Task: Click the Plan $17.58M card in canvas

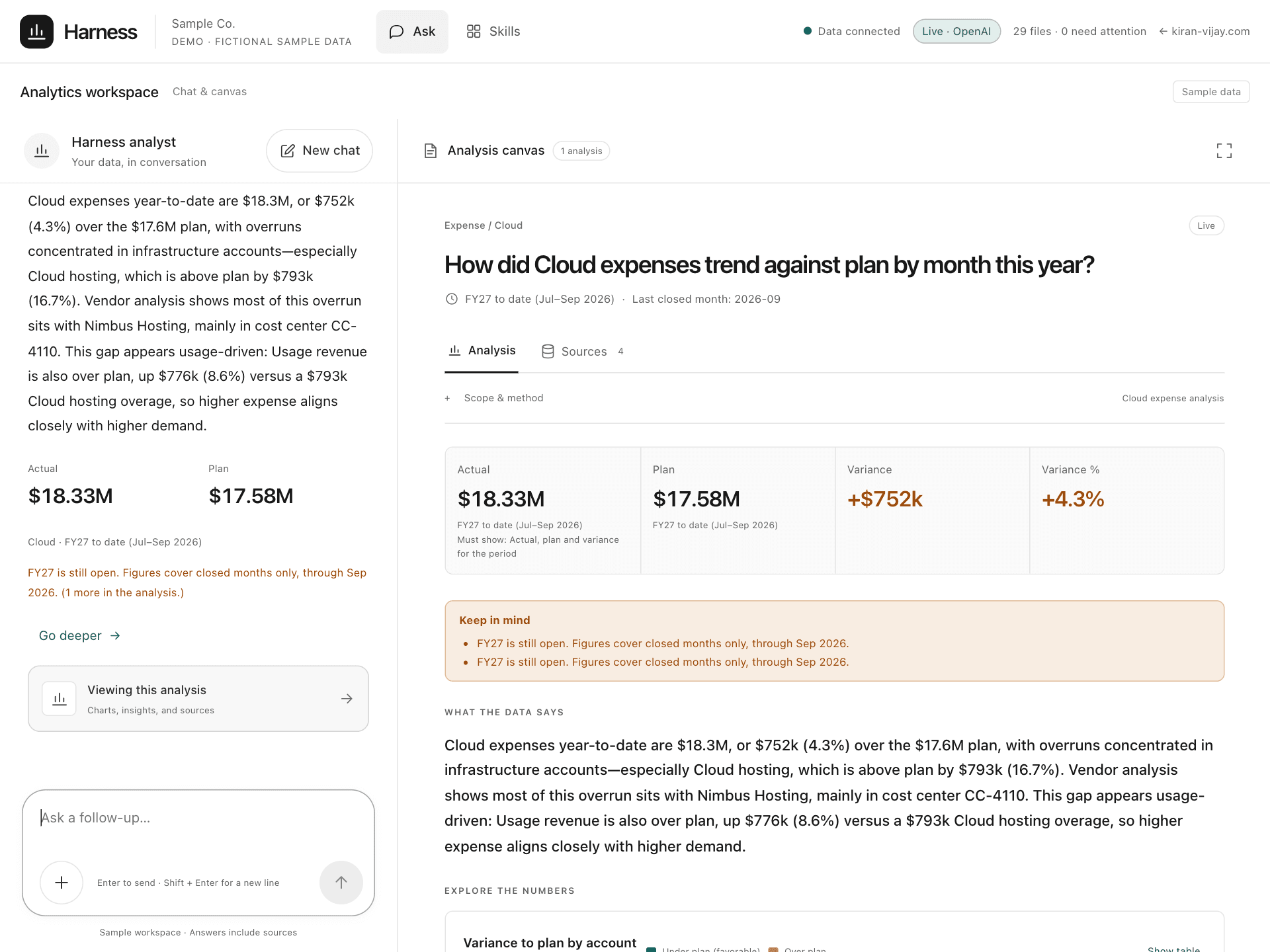Action: (738, 510)
